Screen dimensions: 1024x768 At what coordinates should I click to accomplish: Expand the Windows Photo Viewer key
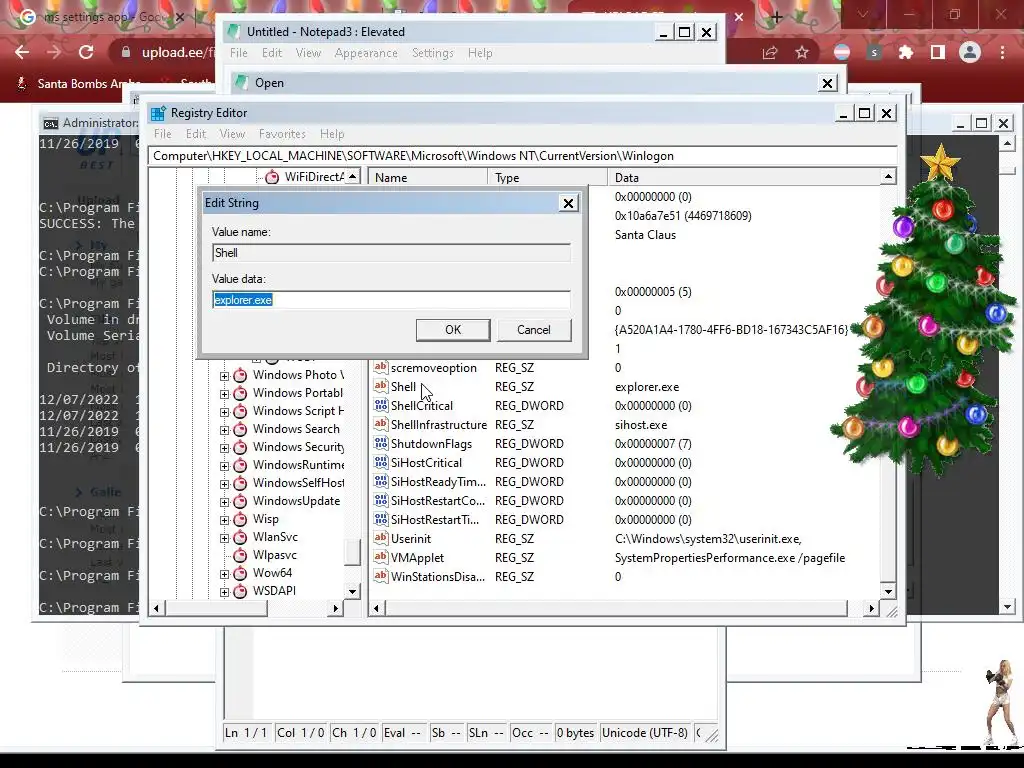click(225, 376)
